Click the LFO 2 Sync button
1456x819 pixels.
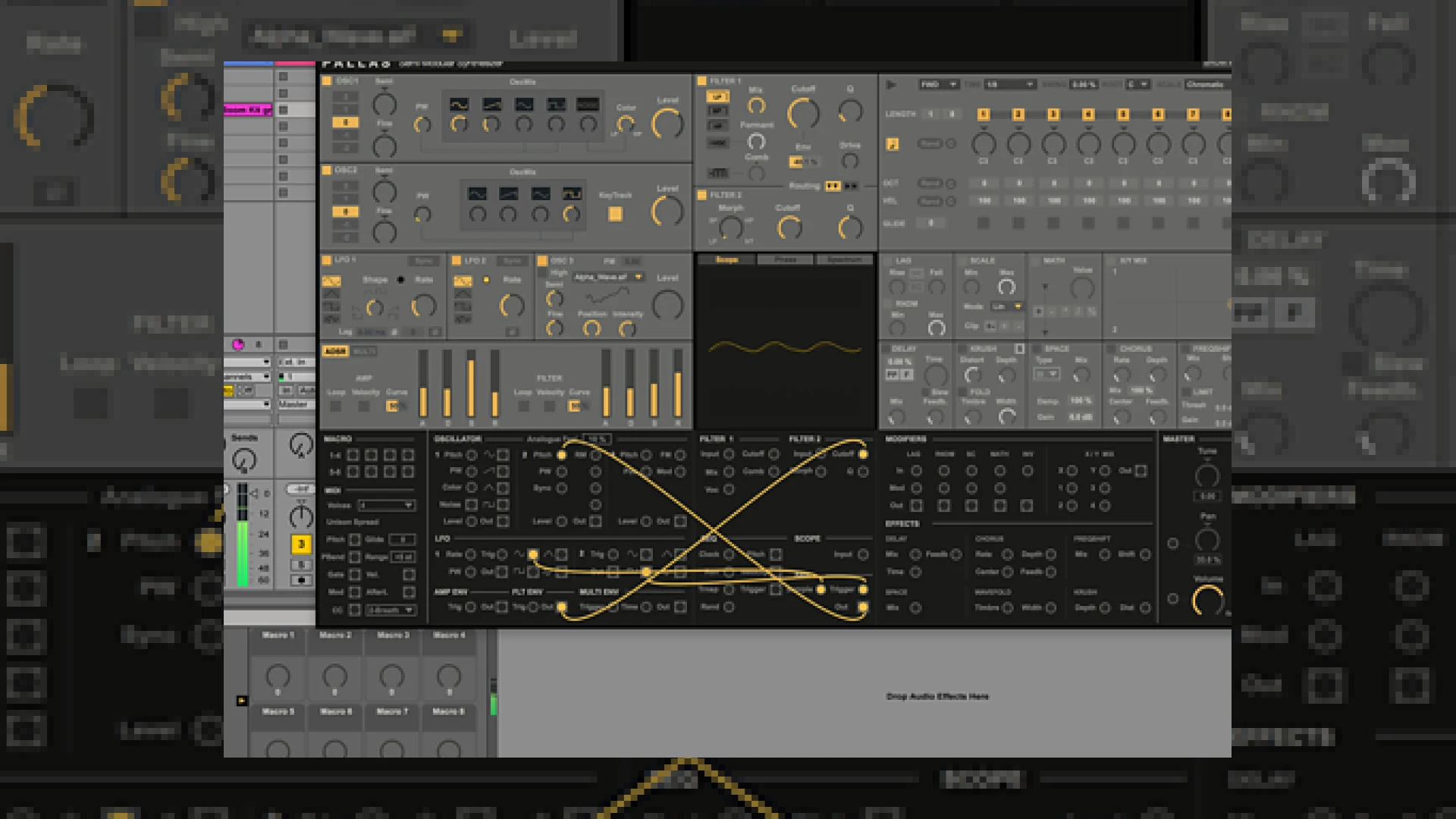click(x=513, y=261)
